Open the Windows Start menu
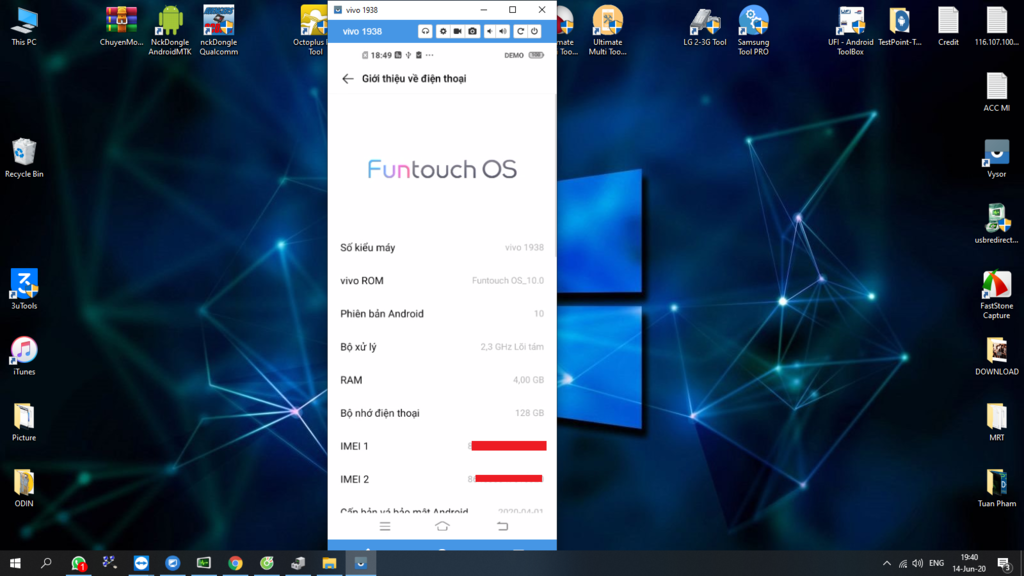 click(x=15, y=563)
